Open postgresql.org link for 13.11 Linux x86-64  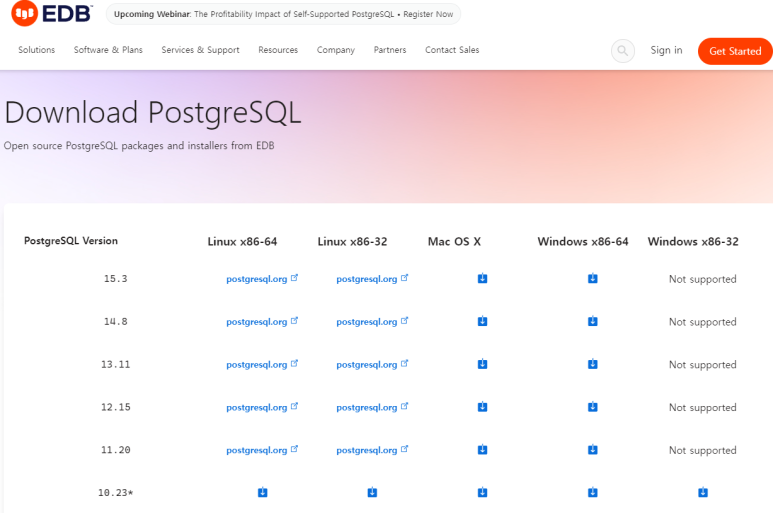pos(262,365)
